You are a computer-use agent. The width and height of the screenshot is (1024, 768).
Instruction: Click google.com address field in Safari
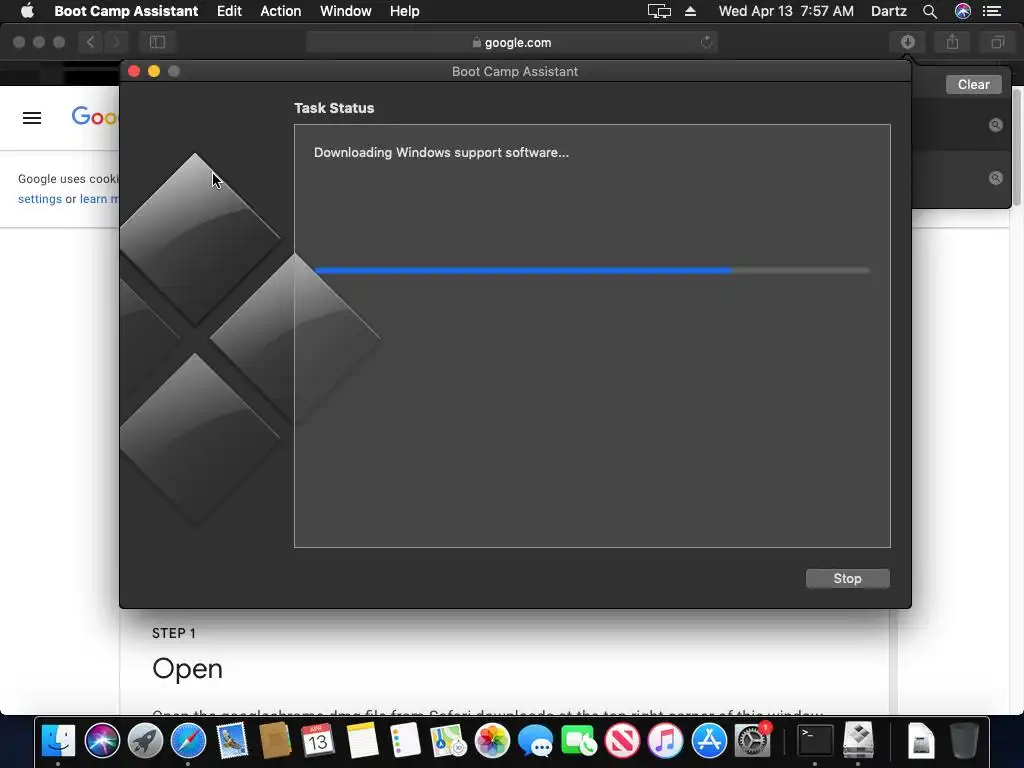pyautogui.click(x=511, y=42)
